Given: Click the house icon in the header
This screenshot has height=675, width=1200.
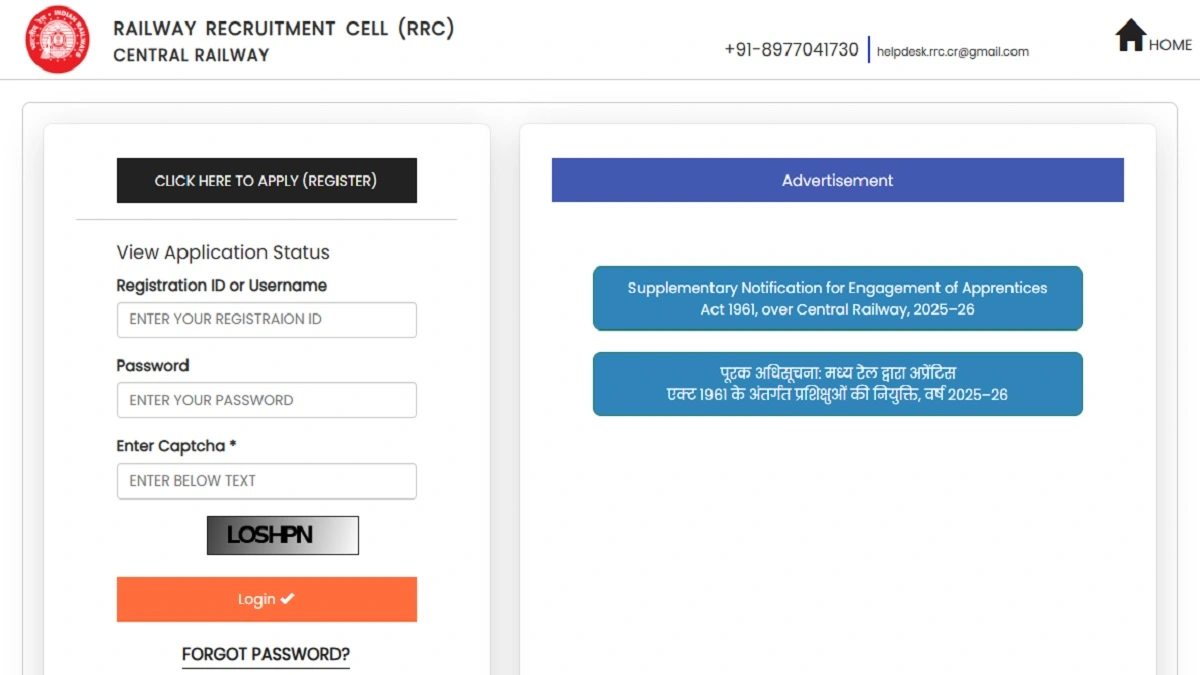Looking at the screenshot, I should [x=1130, y=36].
